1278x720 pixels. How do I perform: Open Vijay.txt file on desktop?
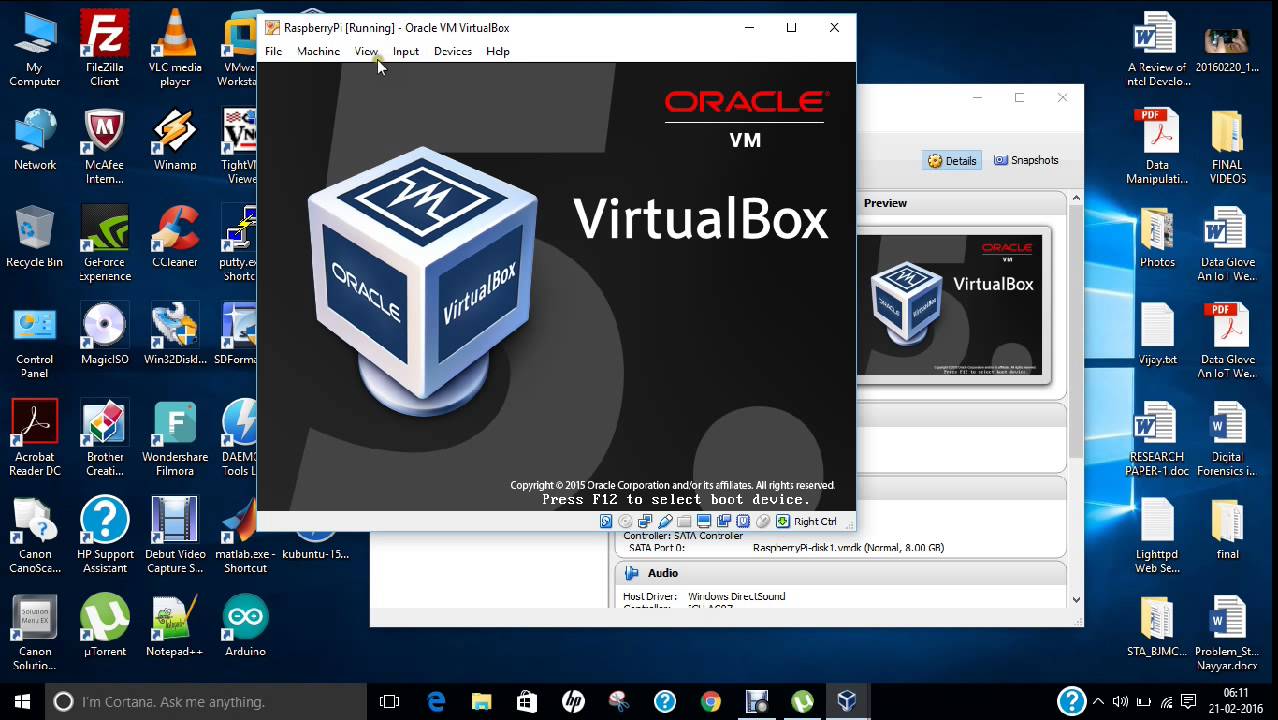[1157, 335]
